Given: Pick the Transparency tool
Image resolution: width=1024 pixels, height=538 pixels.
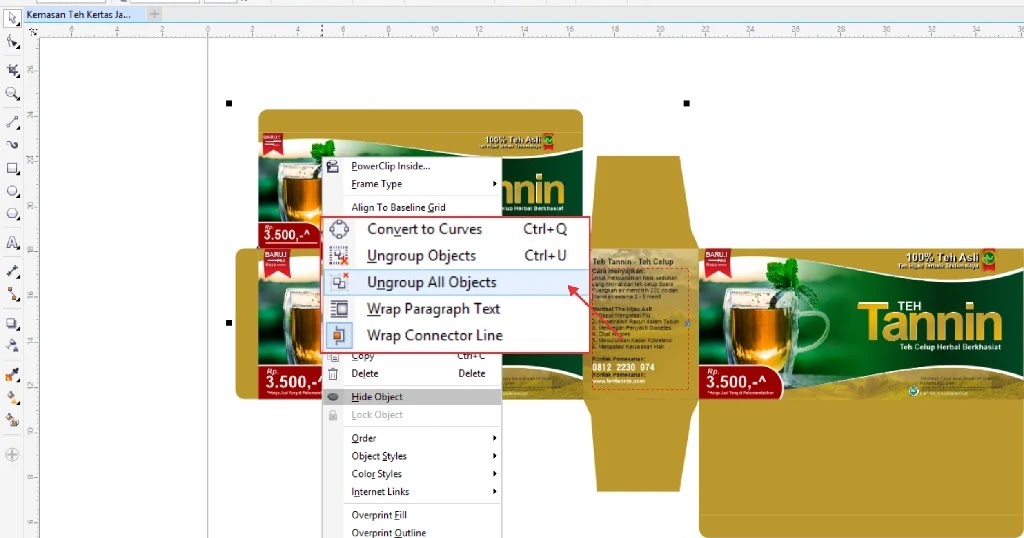Looking at the screenshot, I should [x=12, y=345].
